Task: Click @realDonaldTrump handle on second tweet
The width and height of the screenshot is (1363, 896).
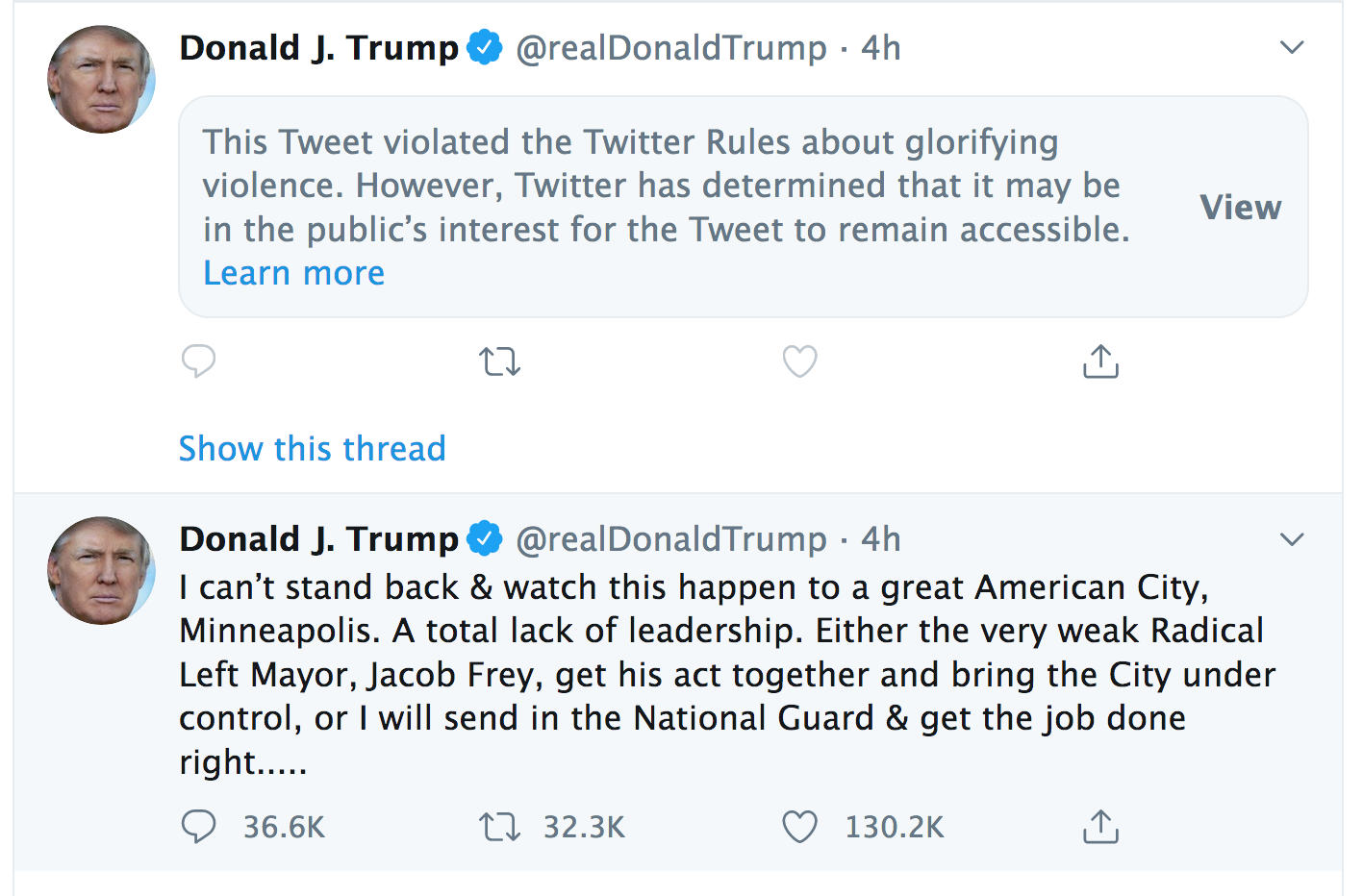Action: click(x=671, y=539)
